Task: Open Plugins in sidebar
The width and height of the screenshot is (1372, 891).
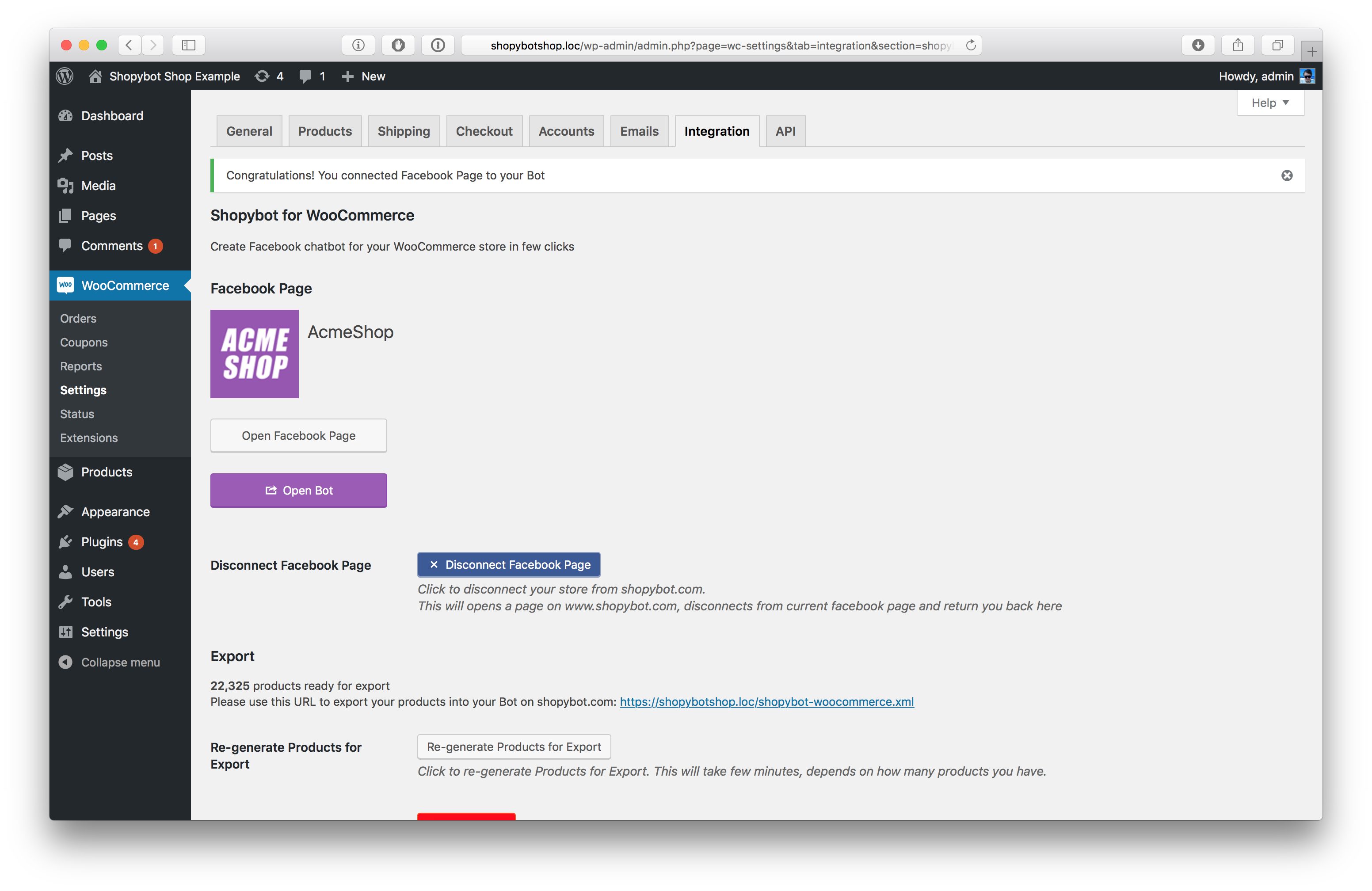Action: point(120,542)
